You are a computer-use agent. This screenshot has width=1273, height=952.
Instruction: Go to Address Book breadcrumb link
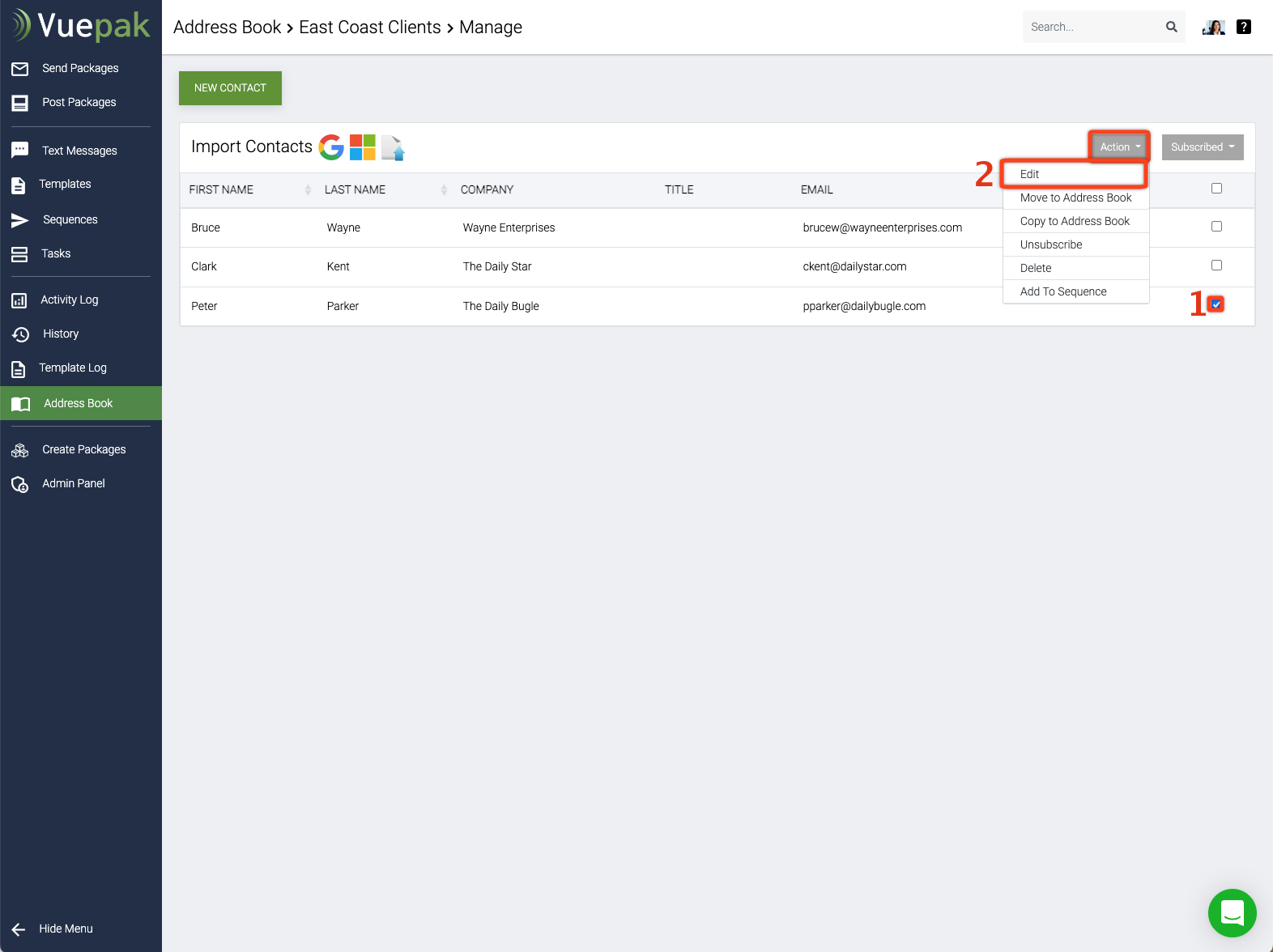pyautogui.click(x=227, y=28)
